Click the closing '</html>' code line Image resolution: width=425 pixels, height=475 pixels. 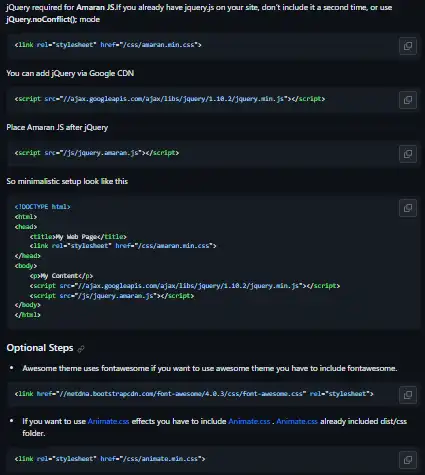click(28, 315)
